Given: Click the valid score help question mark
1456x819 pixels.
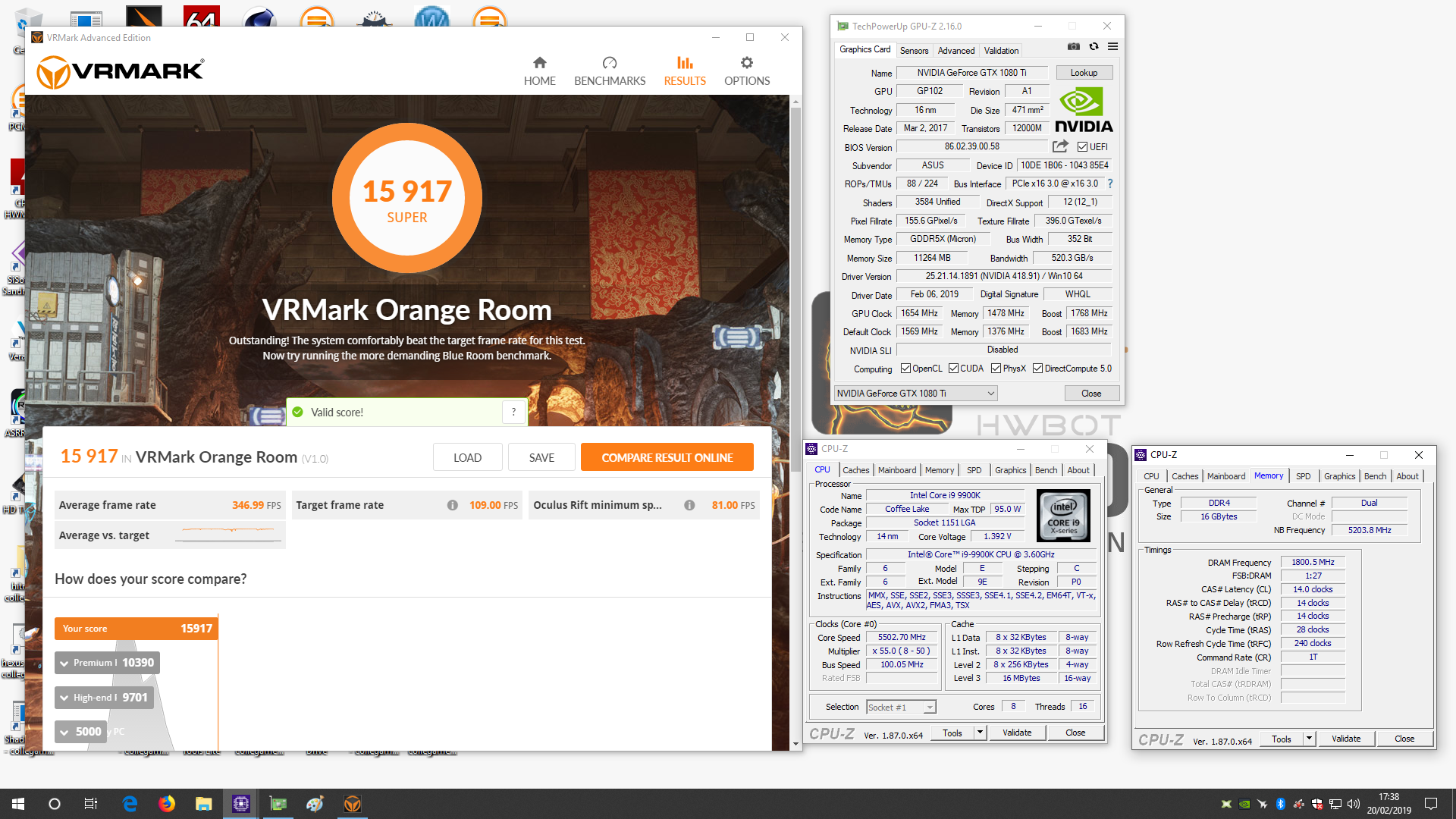Looking at the screenshot, I should (513, 412).
